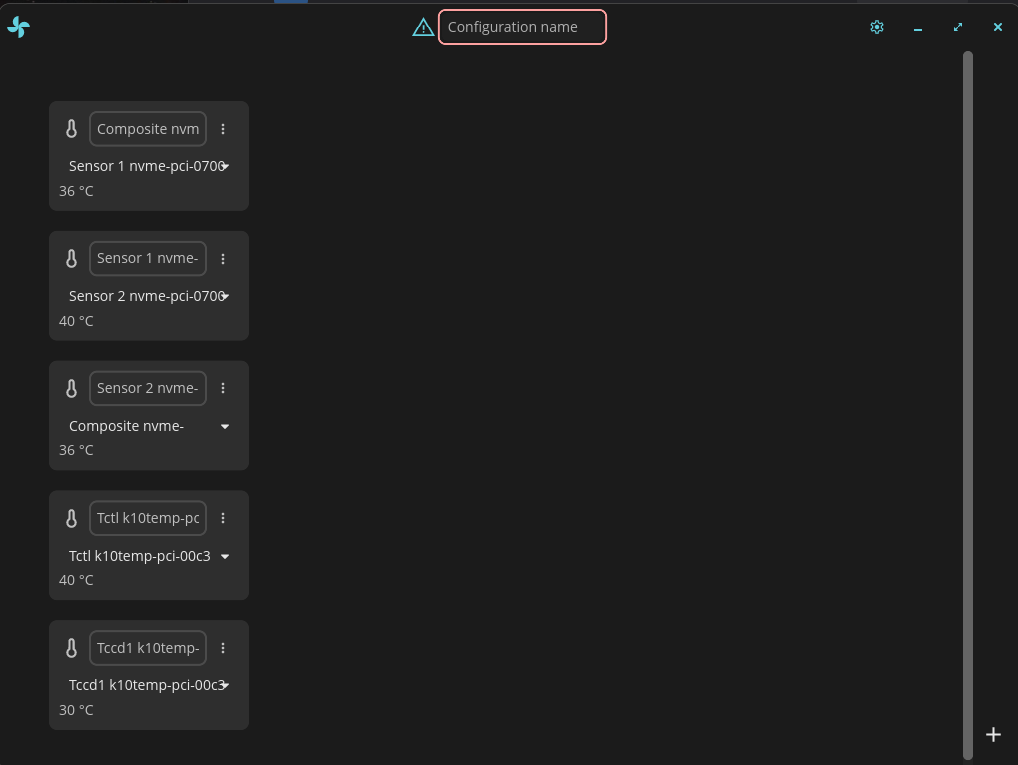Click 36 °C on the Sensor 2 nvme- card
Viewport: 1018px width, 765px height.
[x=76, y=450]
